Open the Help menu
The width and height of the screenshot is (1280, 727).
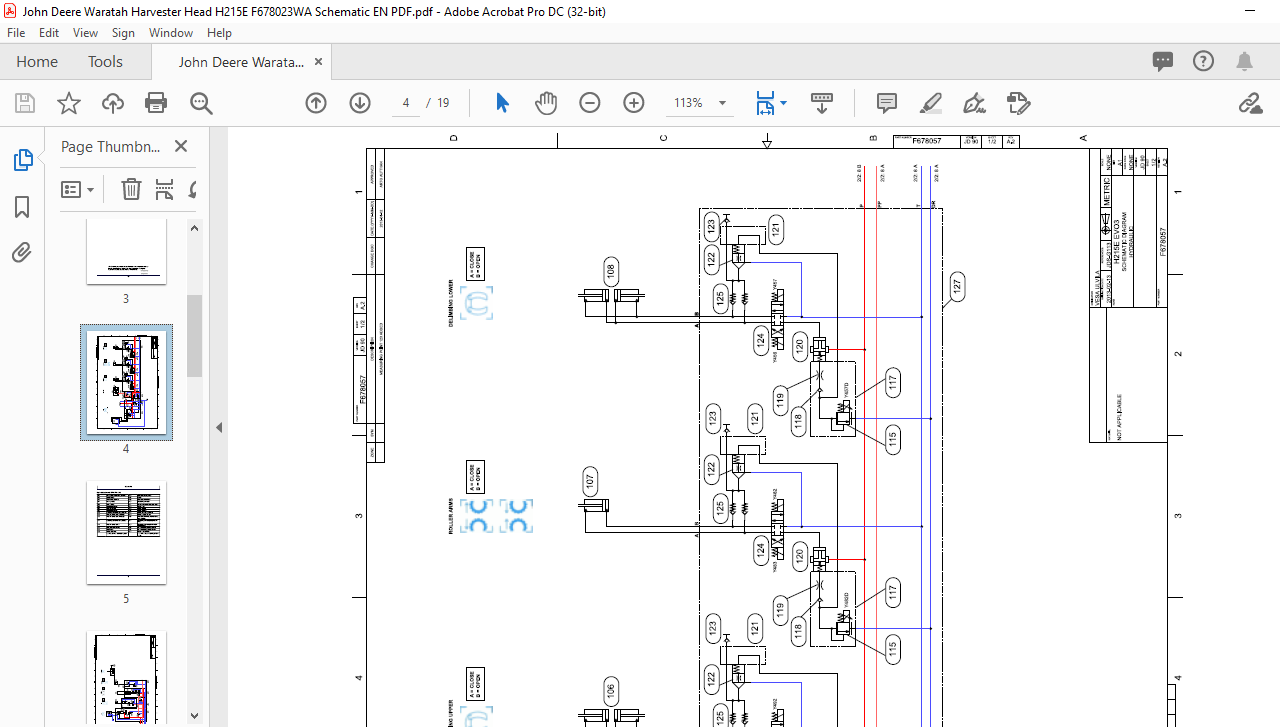[219, 33]
